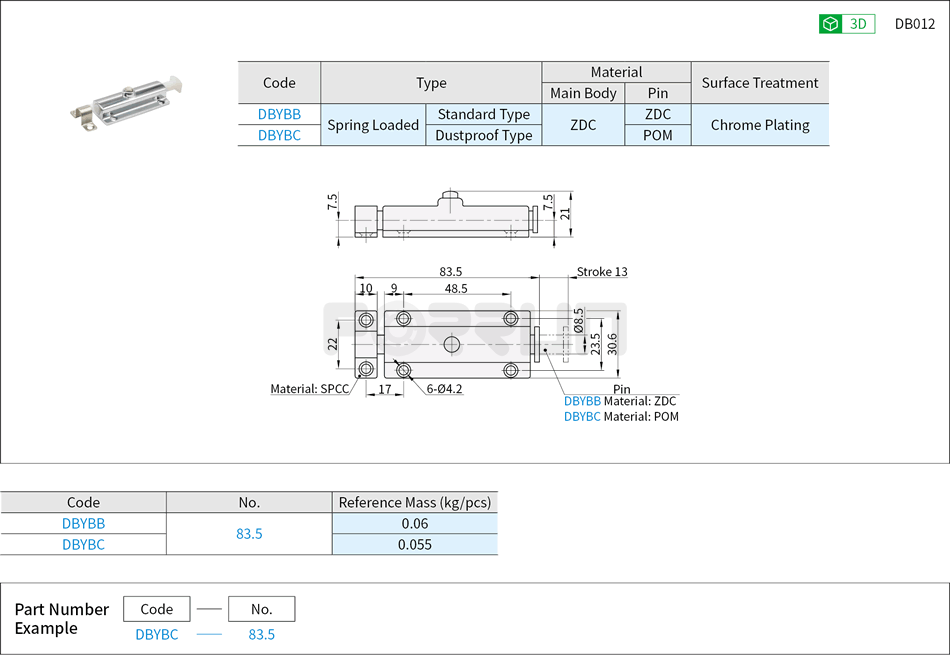Click the Chrome Plating cell
Image resolution: width=950 pixels, height=658 pixels.
760,124
